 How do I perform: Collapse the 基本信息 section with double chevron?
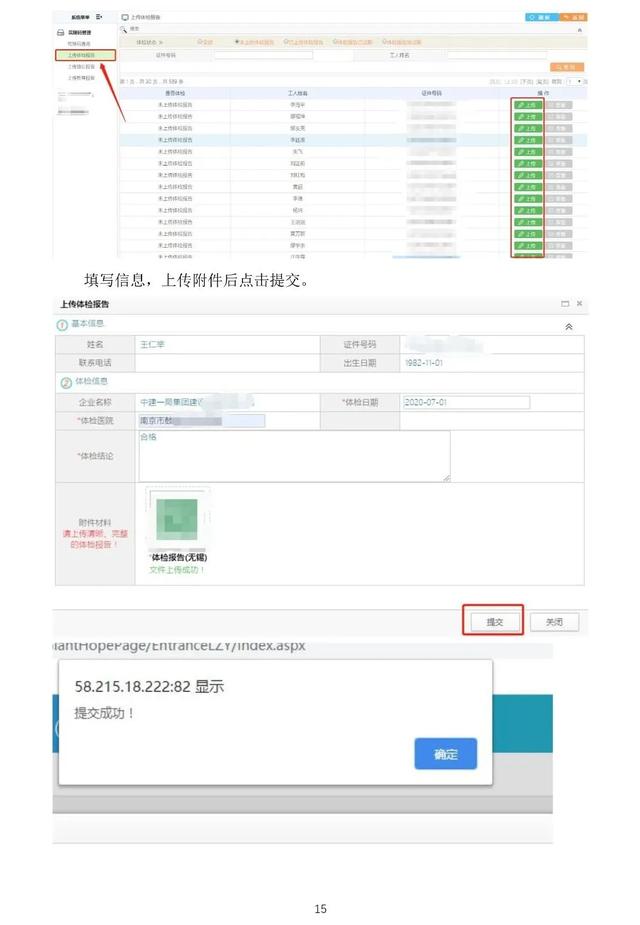click(569, 326)
